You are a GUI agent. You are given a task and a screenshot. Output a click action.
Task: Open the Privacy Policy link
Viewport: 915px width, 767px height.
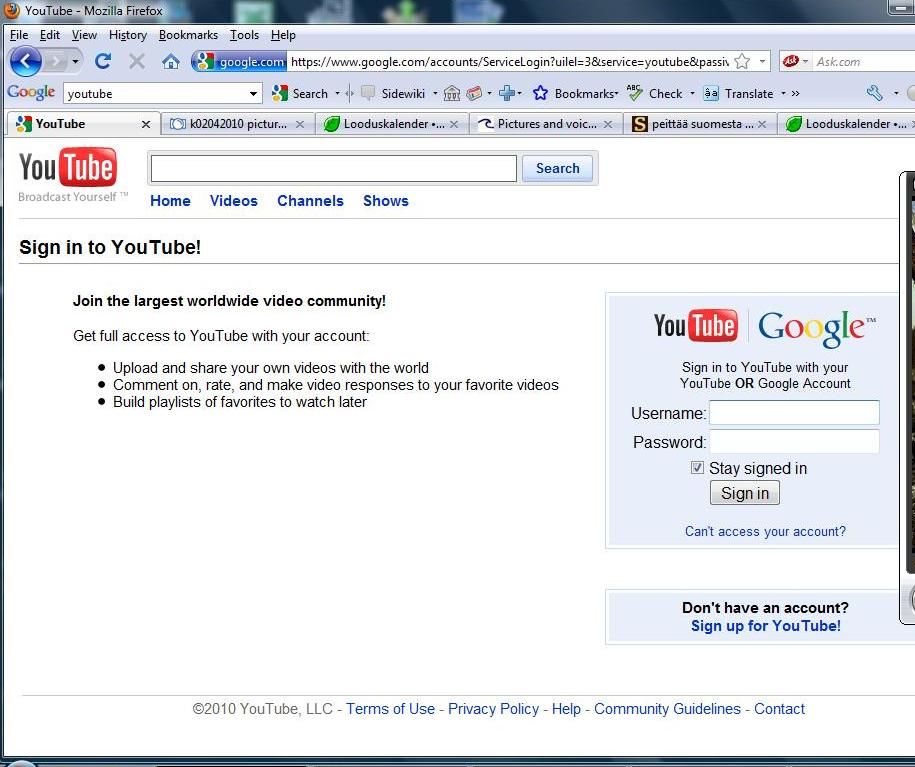(x=494, y=709)
